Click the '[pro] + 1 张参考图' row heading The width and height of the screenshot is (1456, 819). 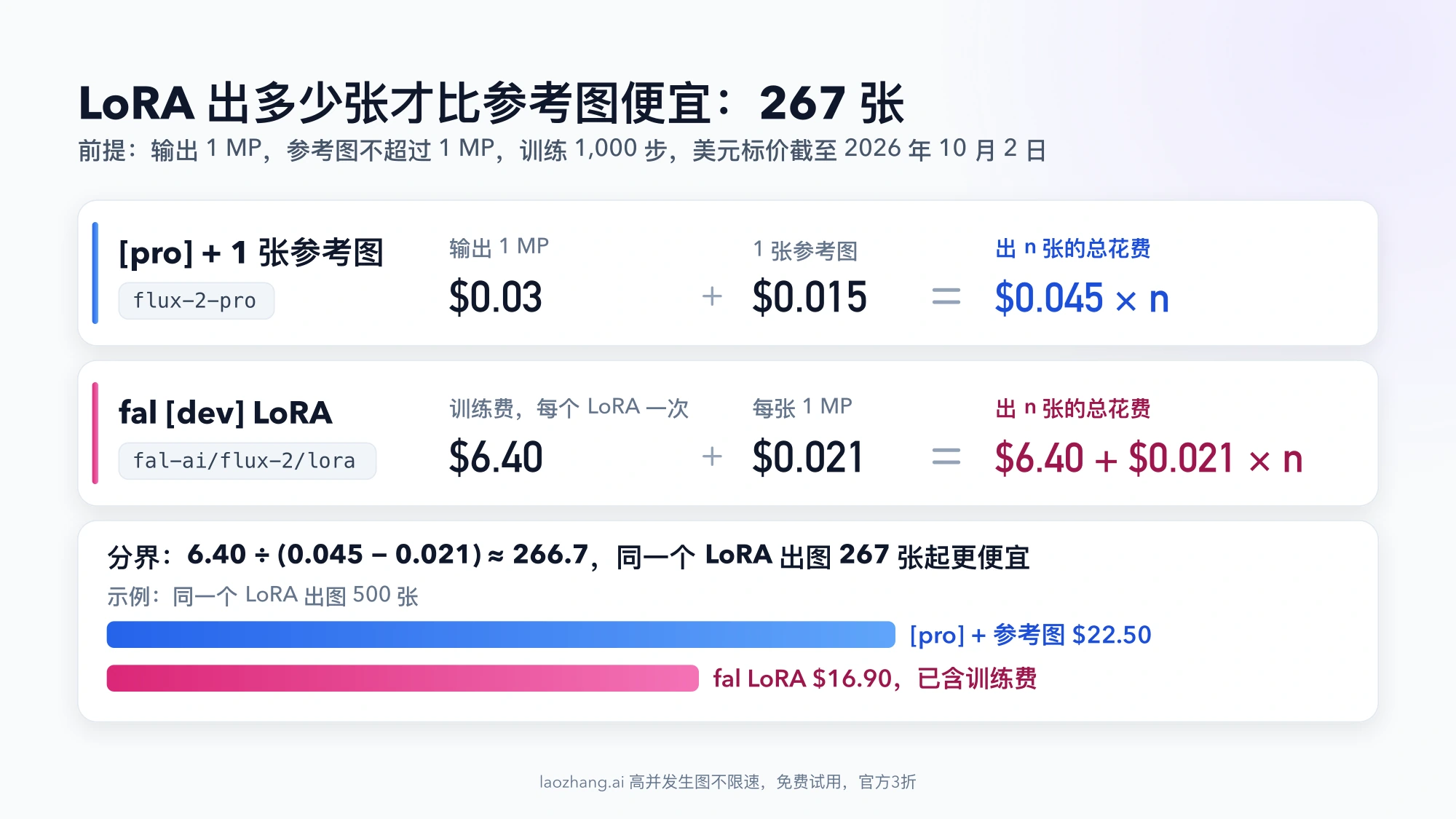251,253
